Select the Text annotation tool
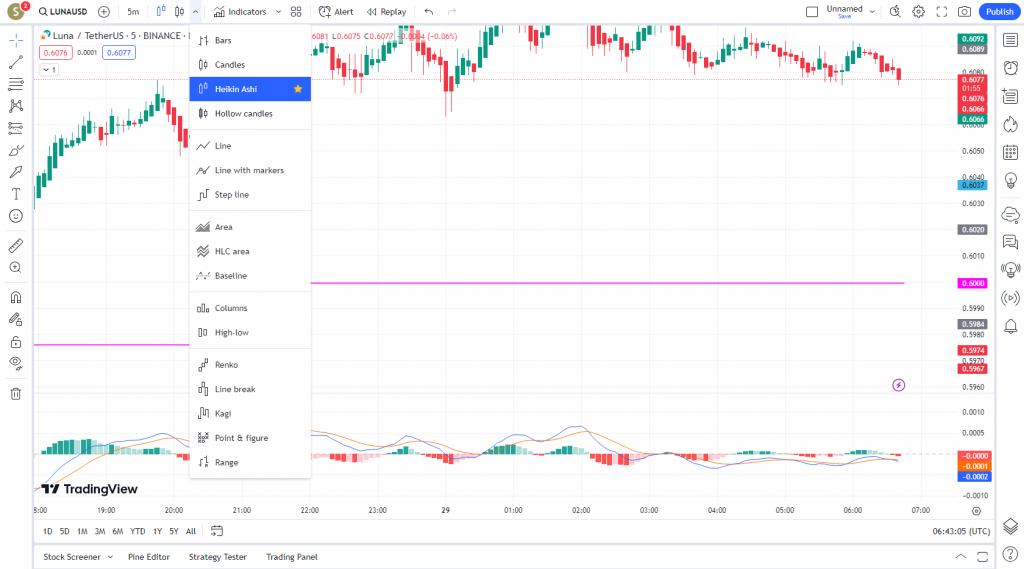The image size is (1024, 569). (16, 194)
